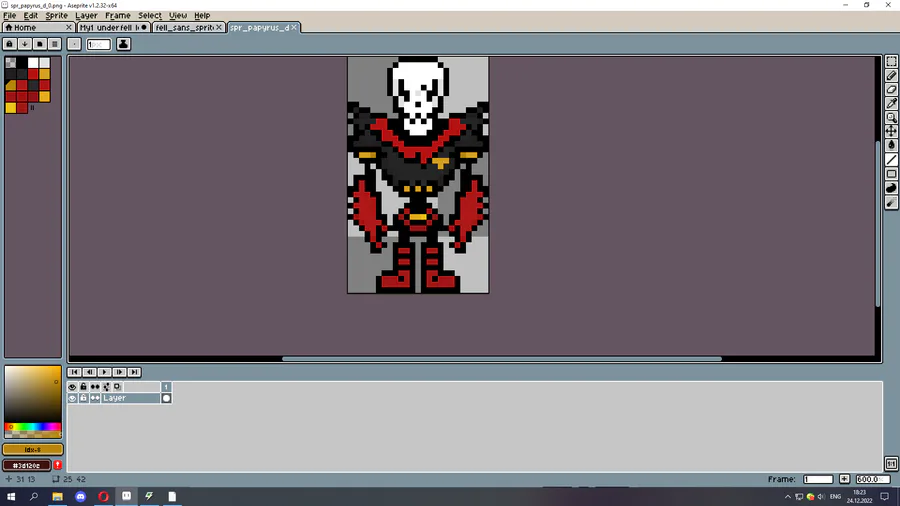
Task: Open Windows Start menu
Action: [x=11, y=496]
